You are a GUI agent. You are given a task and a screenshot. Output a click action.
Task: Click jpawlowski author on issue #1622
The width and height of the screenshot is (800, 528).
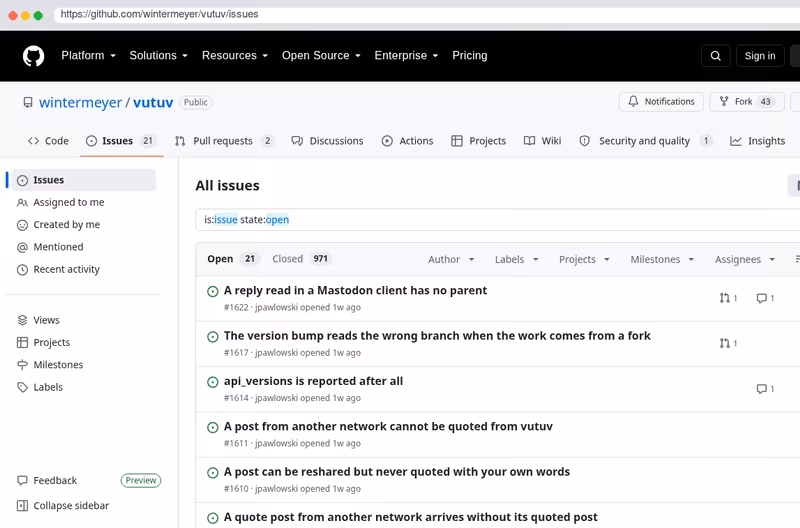276,308
